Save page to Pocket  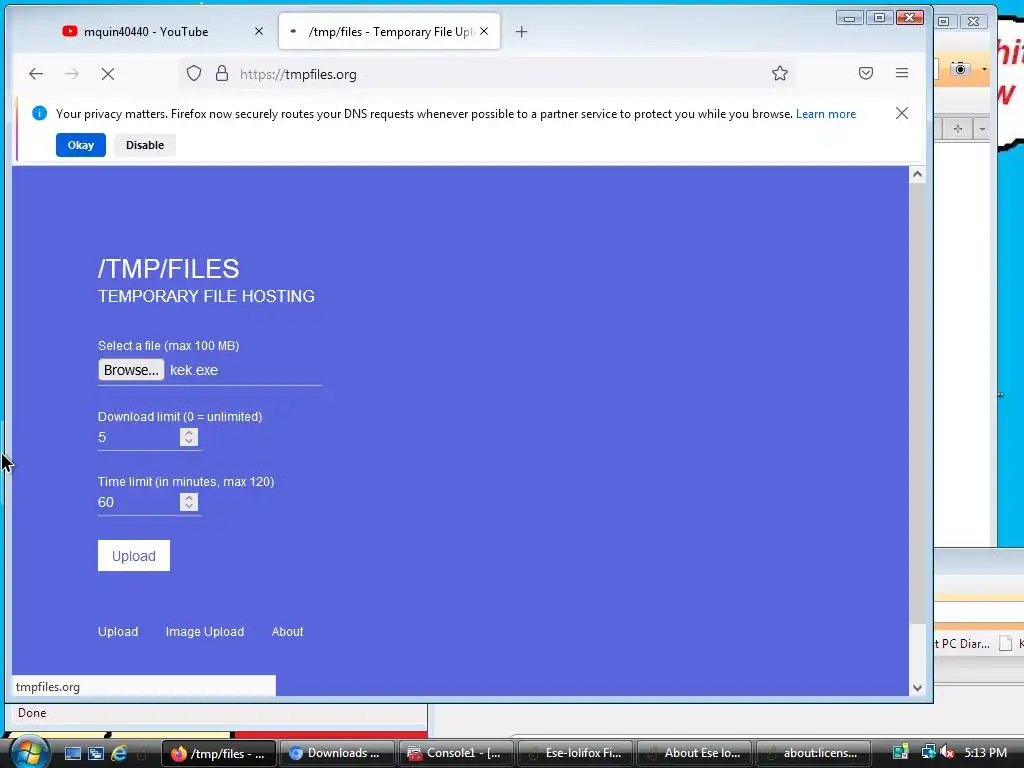(866, 73)
